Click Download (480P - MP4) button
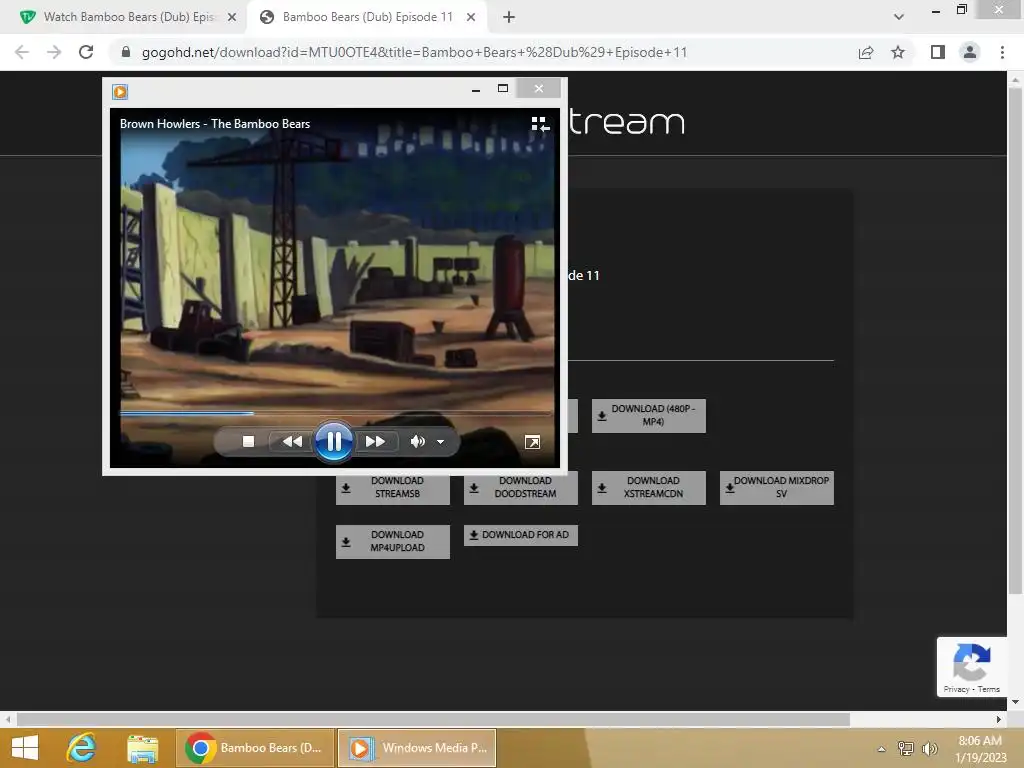The image size is (1024, 768). tap(648, 415)
